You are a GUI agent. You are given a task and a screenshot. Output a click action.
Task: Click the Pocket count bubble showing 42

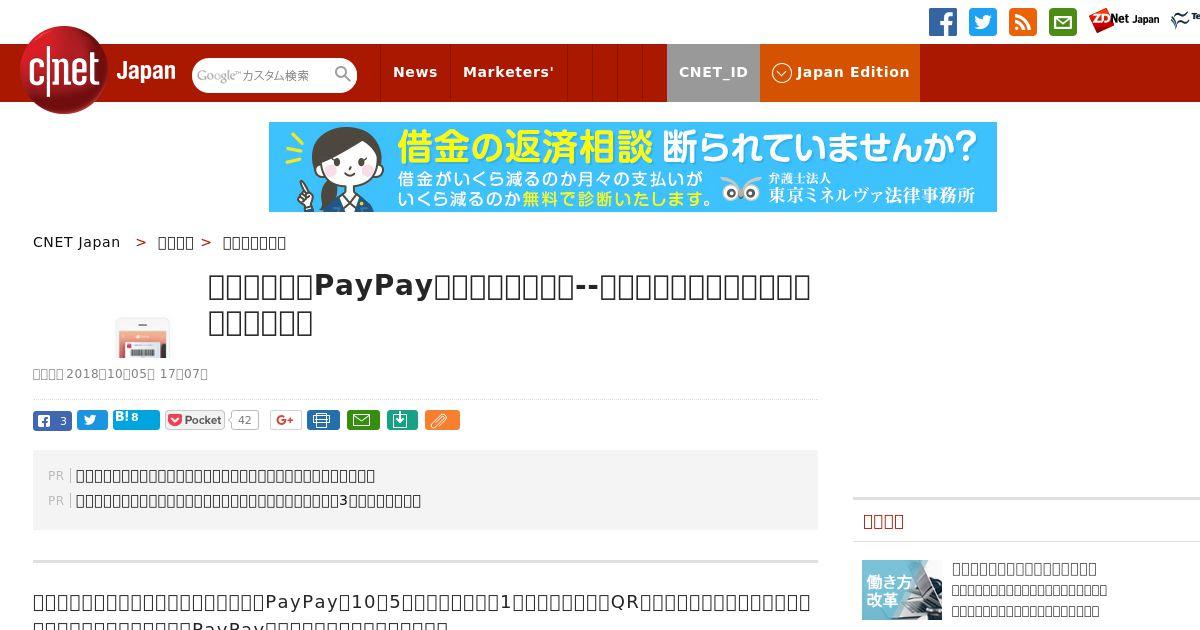point(244,420)
